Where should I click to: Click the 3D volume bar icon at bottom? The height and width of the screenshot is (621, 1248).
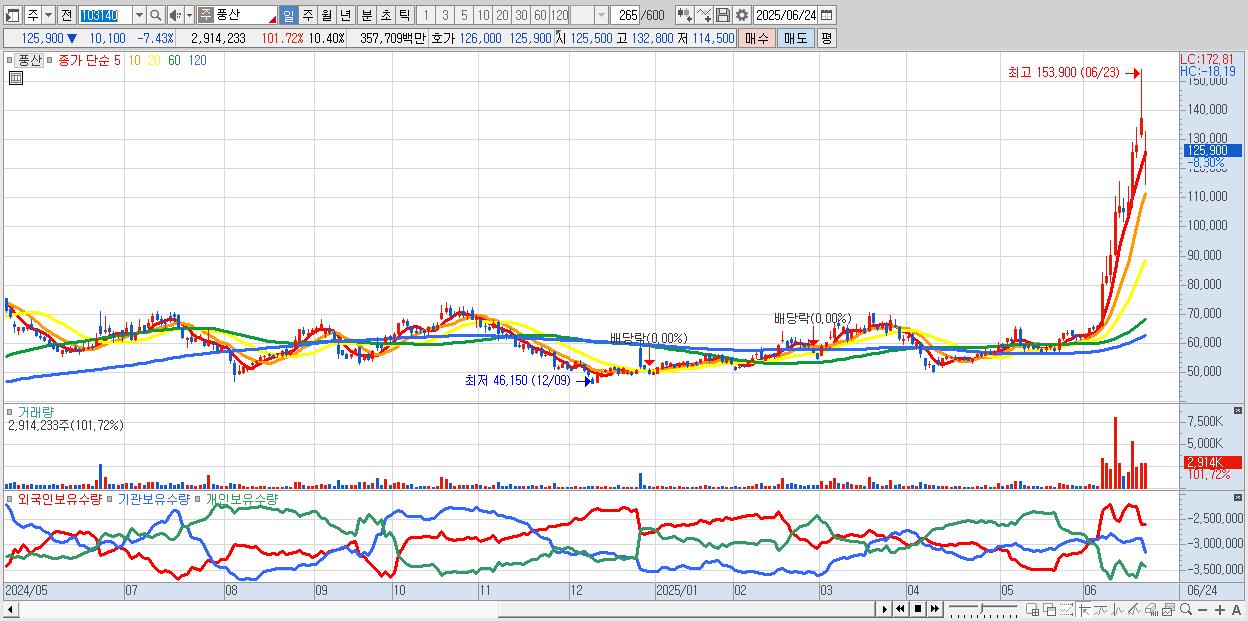tap(1152, 609)
